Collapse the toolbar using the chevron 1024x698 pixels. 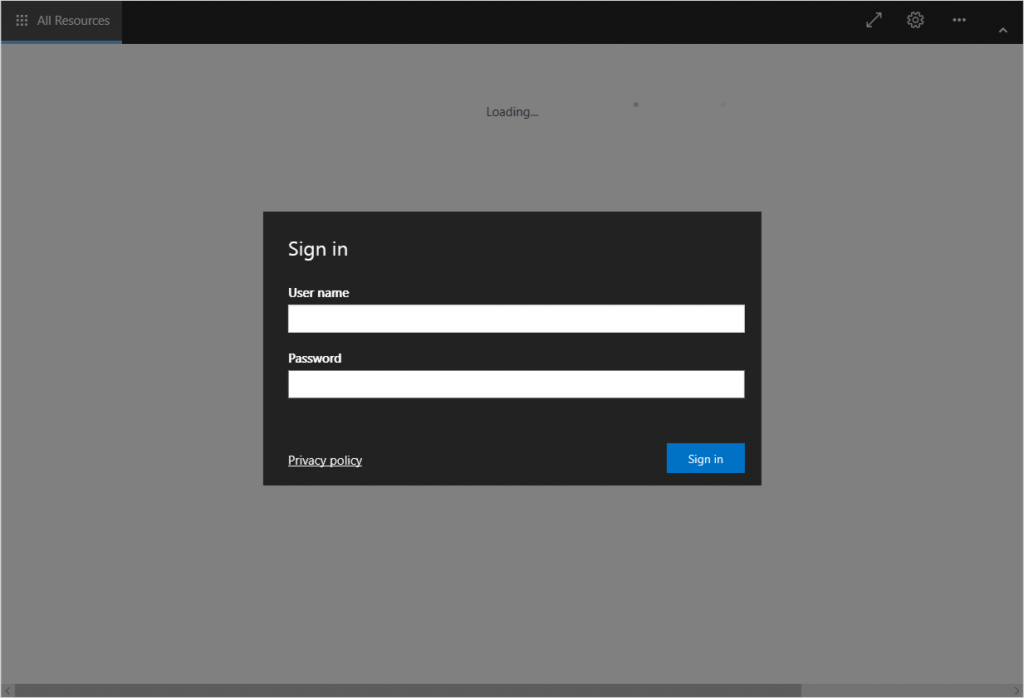pos(1002,31)
